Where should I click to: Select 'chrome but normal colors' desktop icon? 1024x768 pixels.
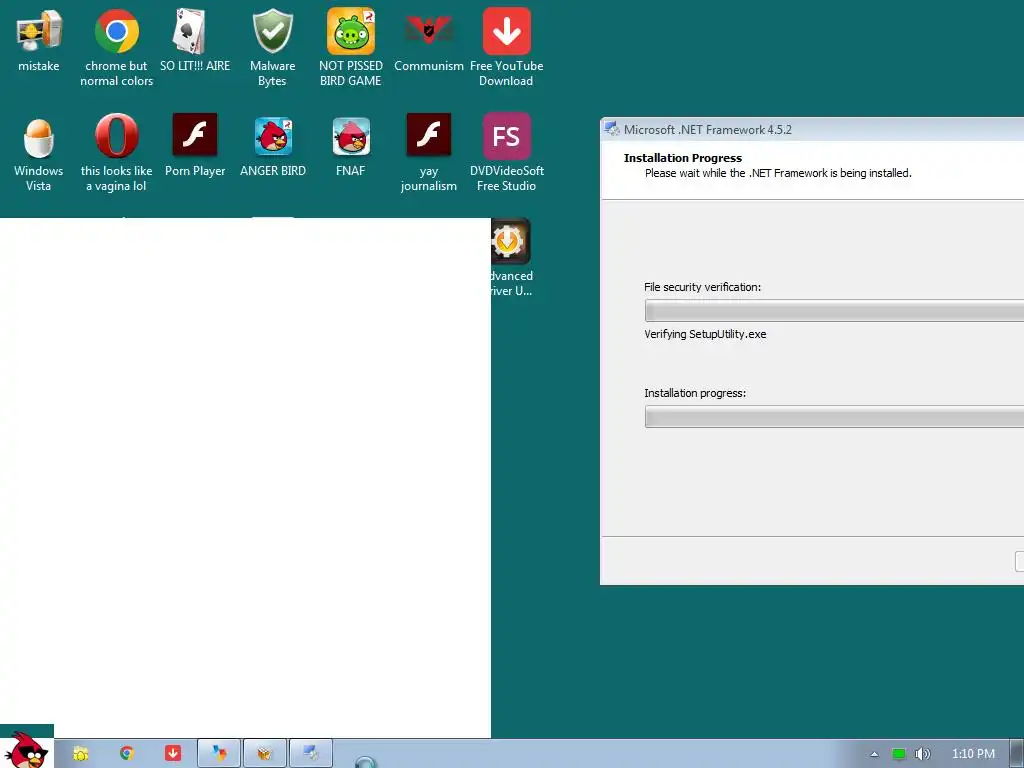click(x=116, y=48)
